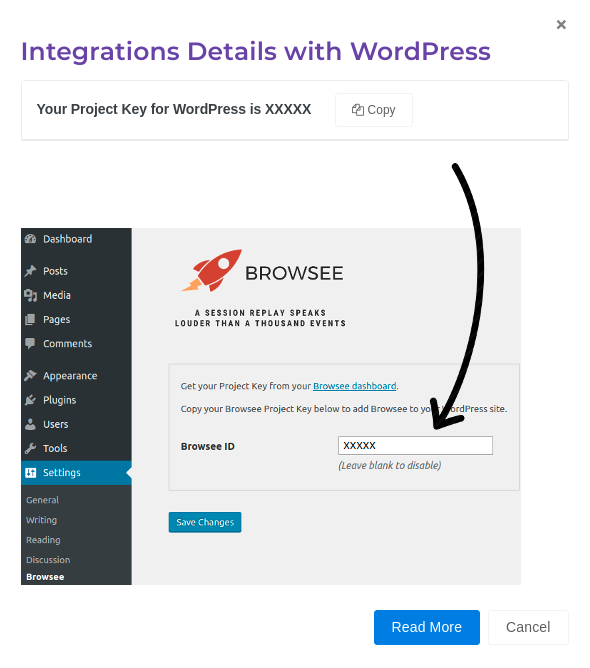
Task: Cancel the integrations dialog
Action: pos(528,627)
